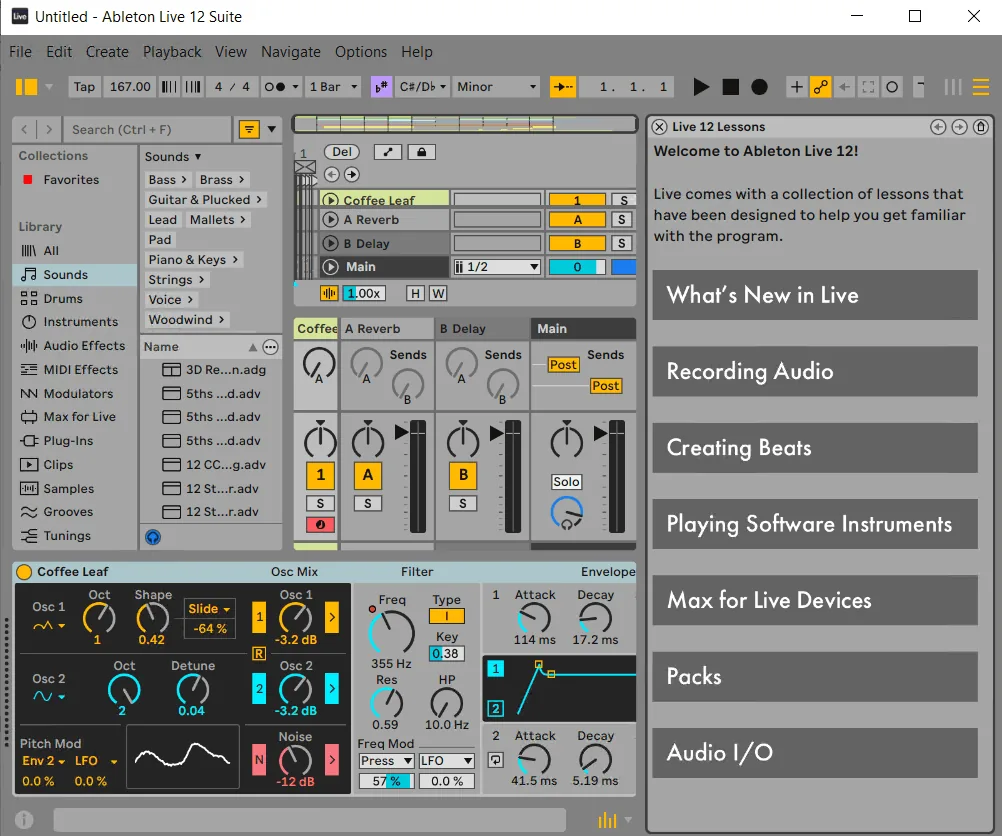1002x836 pixels.
Task: Click the tempo field showing 167.00
Action: tap(130, 87)
